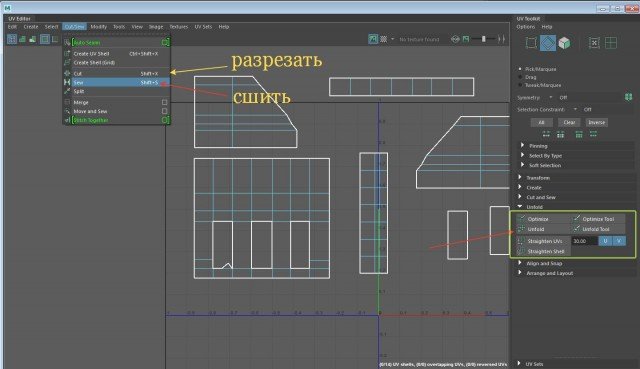Click the Auto Seams menu entry icon
This screenshot has width=640, height=369.
coord(67,42)
